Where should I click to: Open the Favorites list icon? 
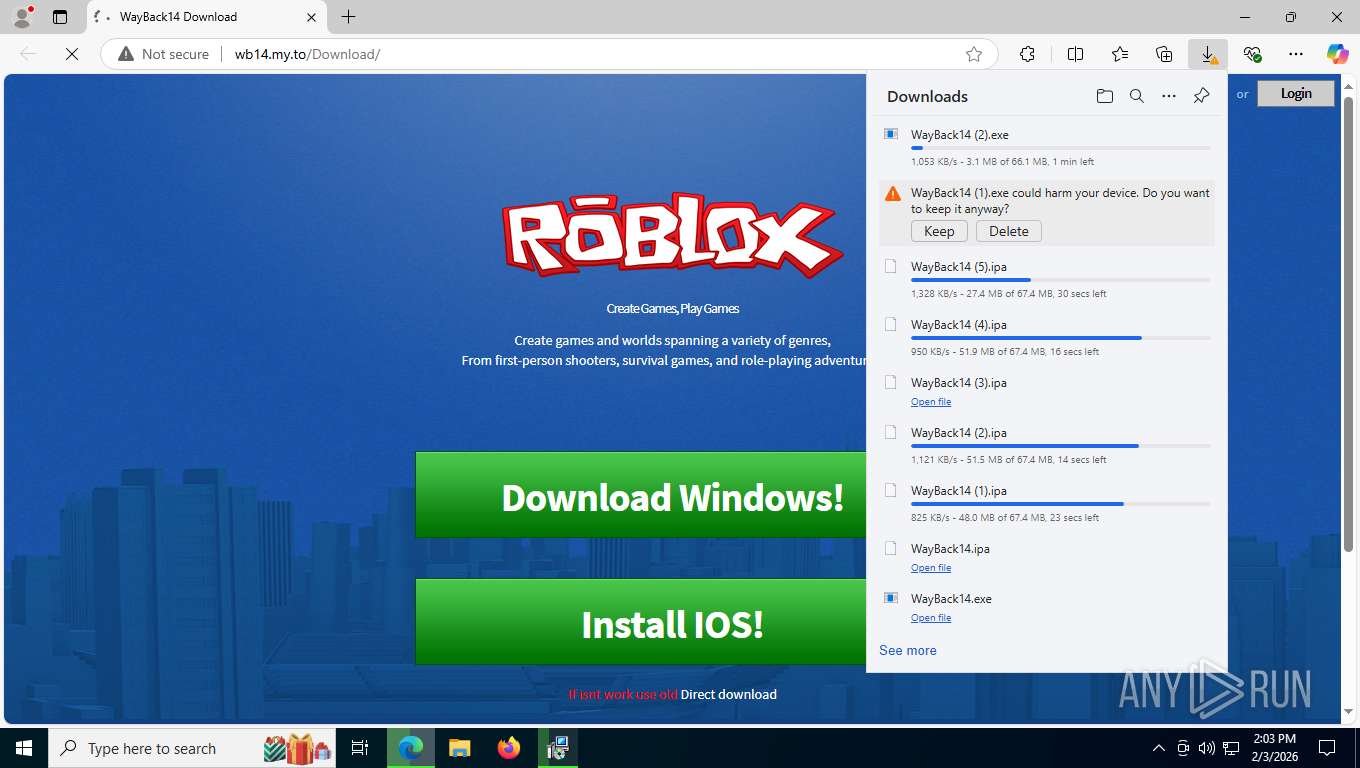1120,54
